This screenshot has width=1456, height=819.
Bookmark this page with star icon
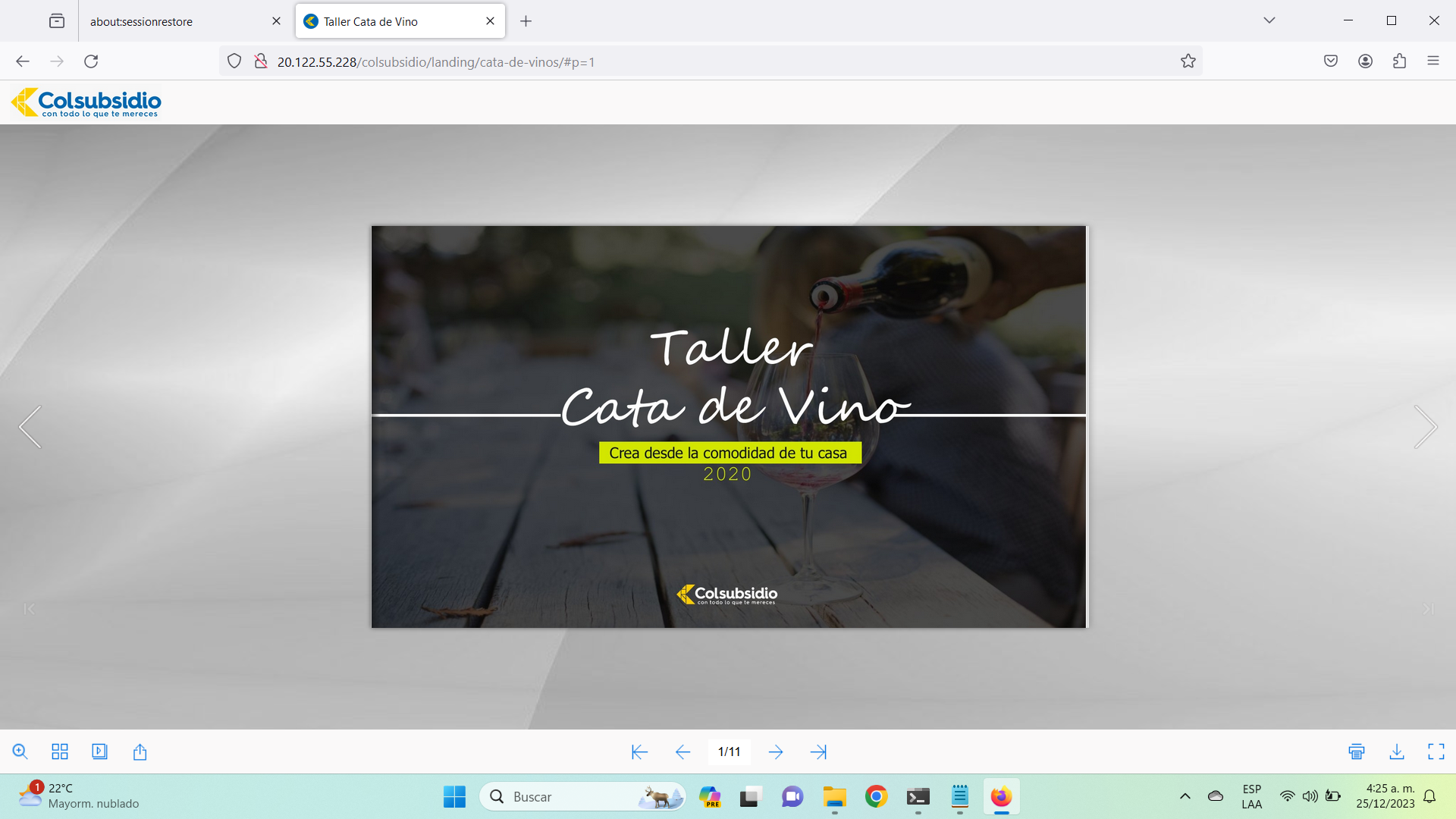pyautogui.click(x=1188, y=61)
